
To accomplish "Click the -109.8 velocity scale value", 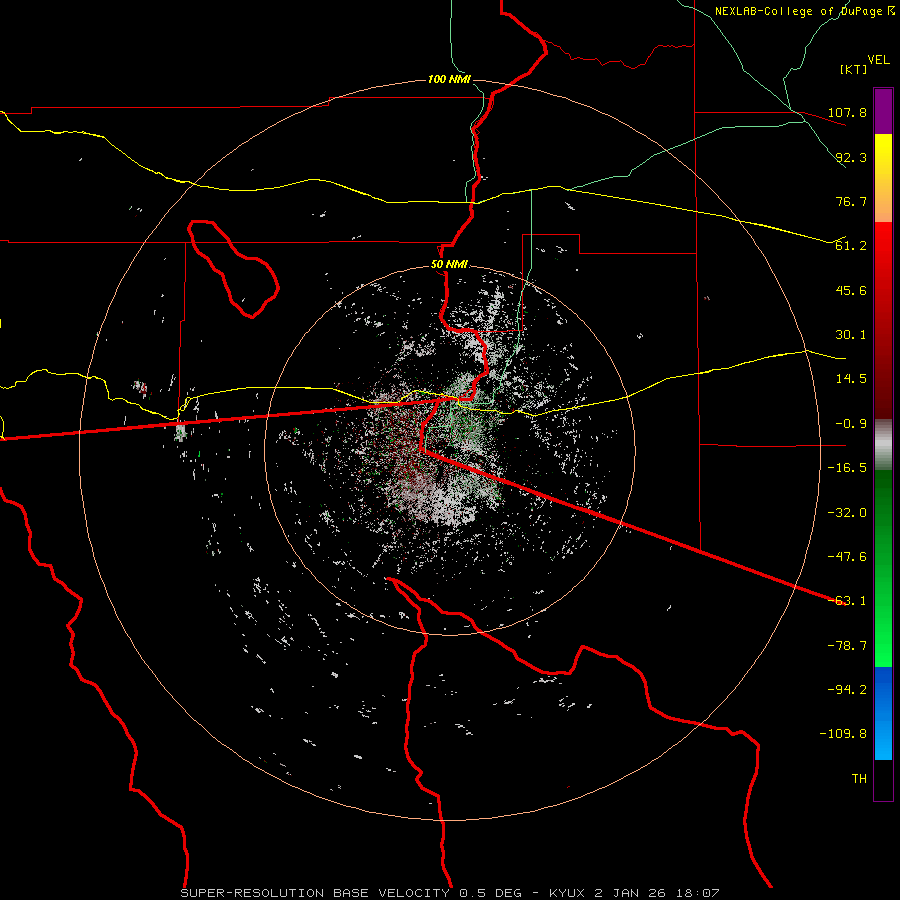I will (x=843, y=734).
